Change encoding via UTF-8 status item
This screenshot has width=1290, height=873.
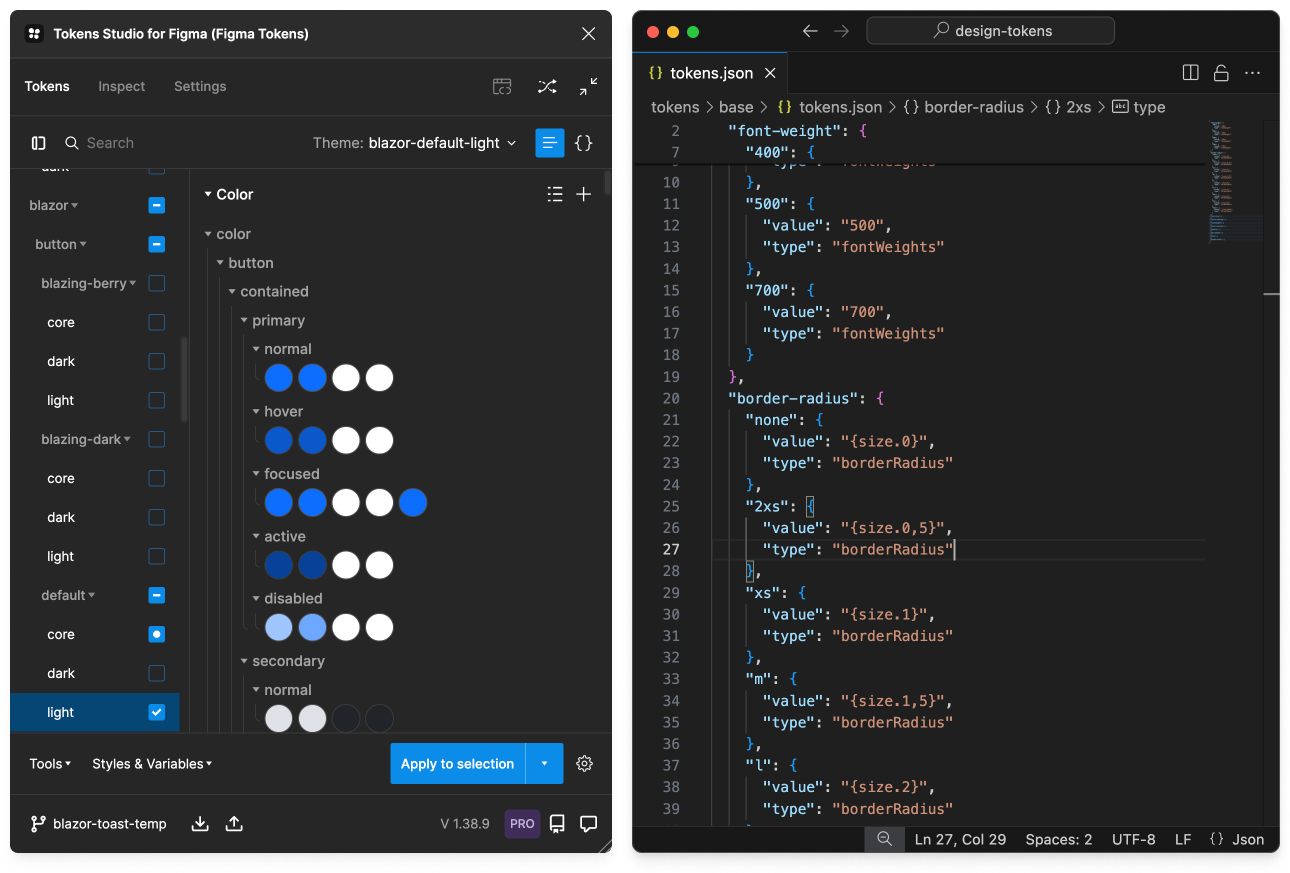coord(1134,839)
